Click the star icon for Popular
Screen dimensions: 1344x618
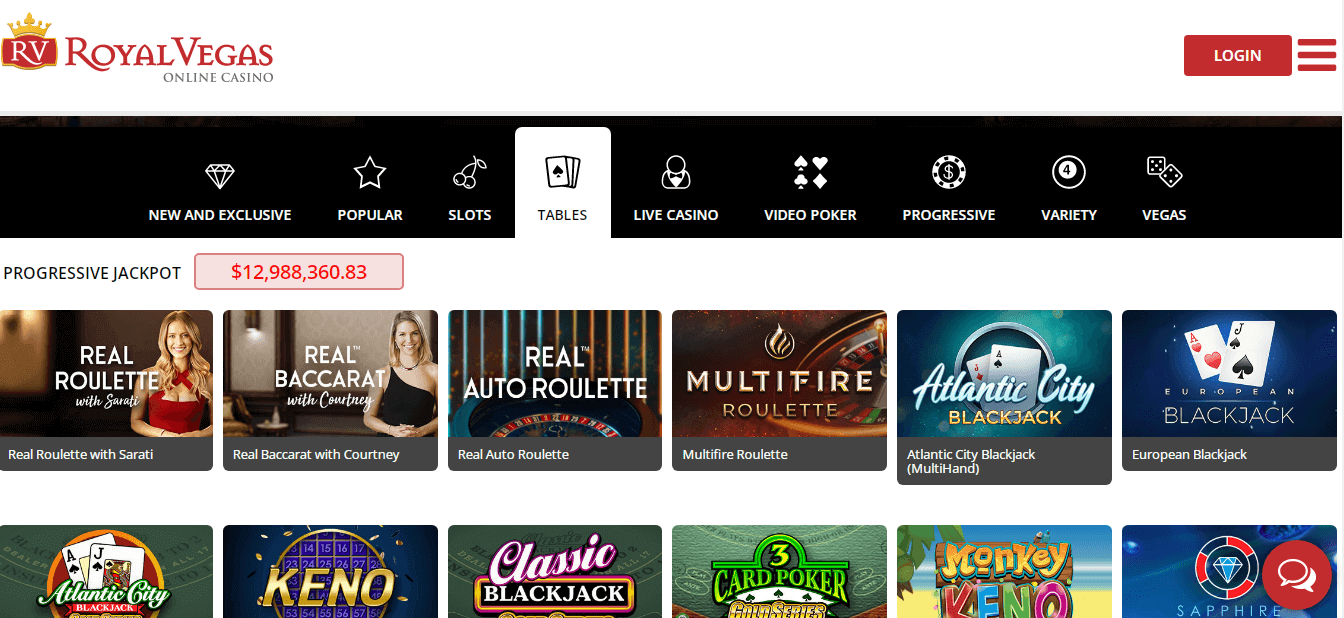point(370,173)
